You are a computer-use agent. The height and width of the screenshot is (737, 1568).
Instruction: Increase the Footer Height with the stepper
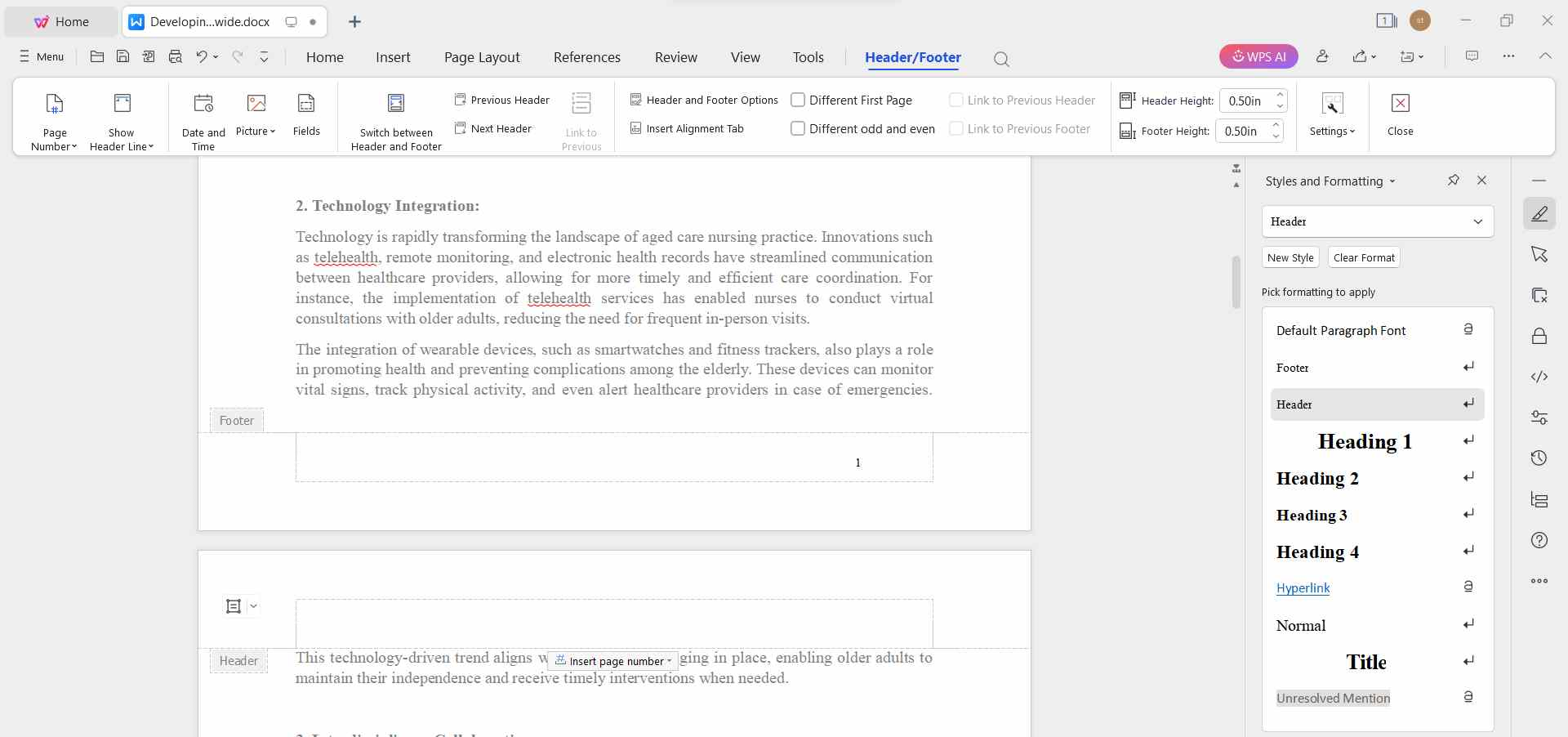pyautogui.click(x=1276, y=126)
